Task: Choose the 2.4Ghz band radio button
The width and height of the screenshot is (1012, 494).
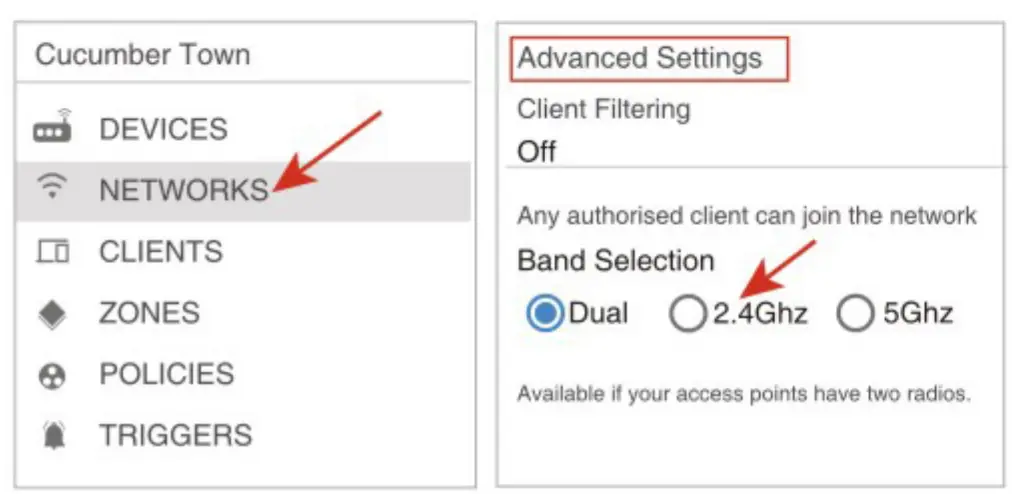Action: 687,314
